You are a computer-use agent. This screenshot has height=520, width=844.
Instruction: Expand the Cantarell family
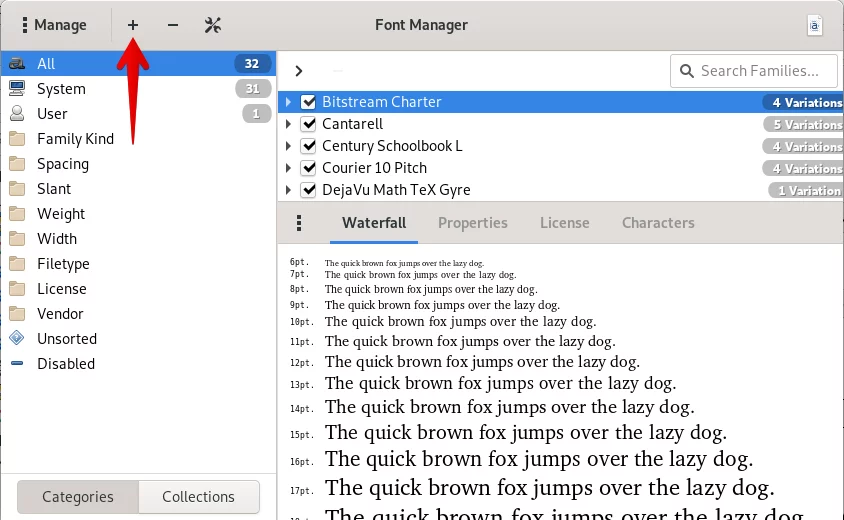click(x=289, y=124)
